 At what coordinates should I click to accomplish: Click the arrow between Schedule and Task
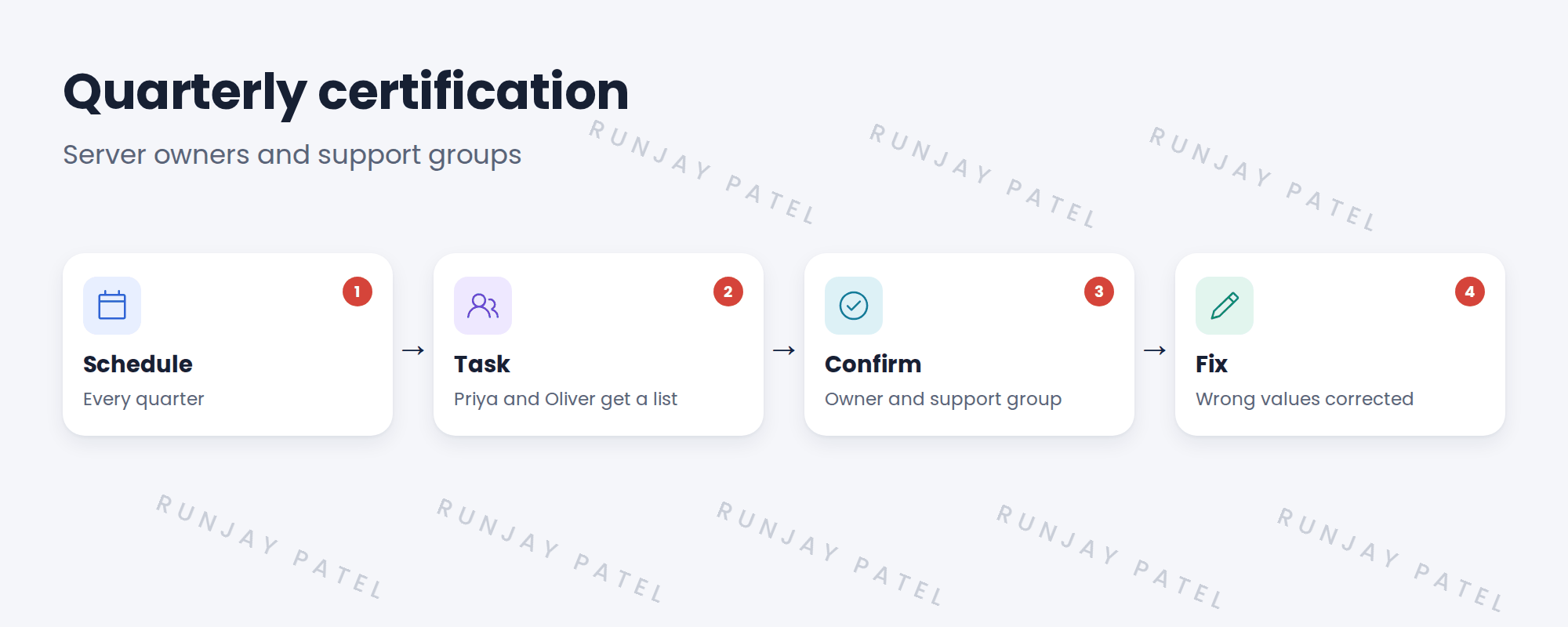(413, 350)
